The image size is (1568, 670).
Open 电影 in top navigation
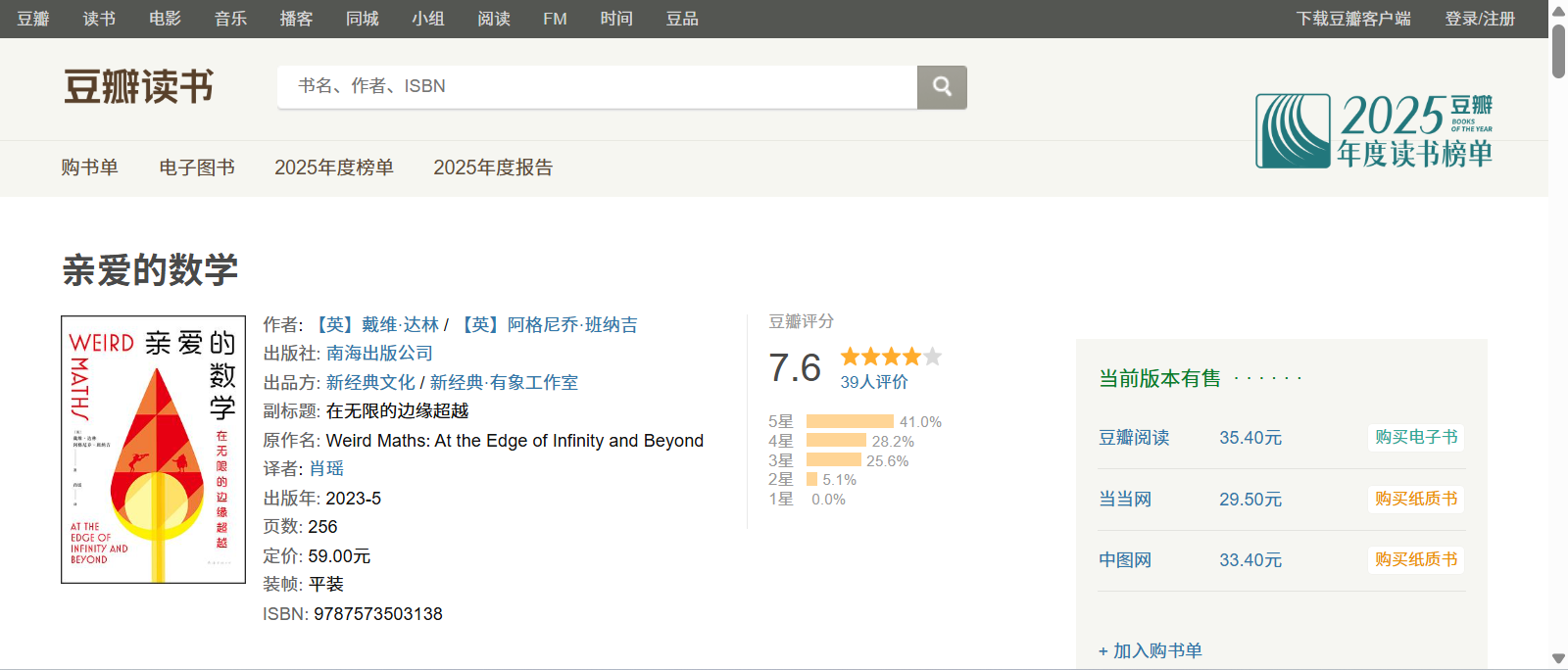[165, 19]
